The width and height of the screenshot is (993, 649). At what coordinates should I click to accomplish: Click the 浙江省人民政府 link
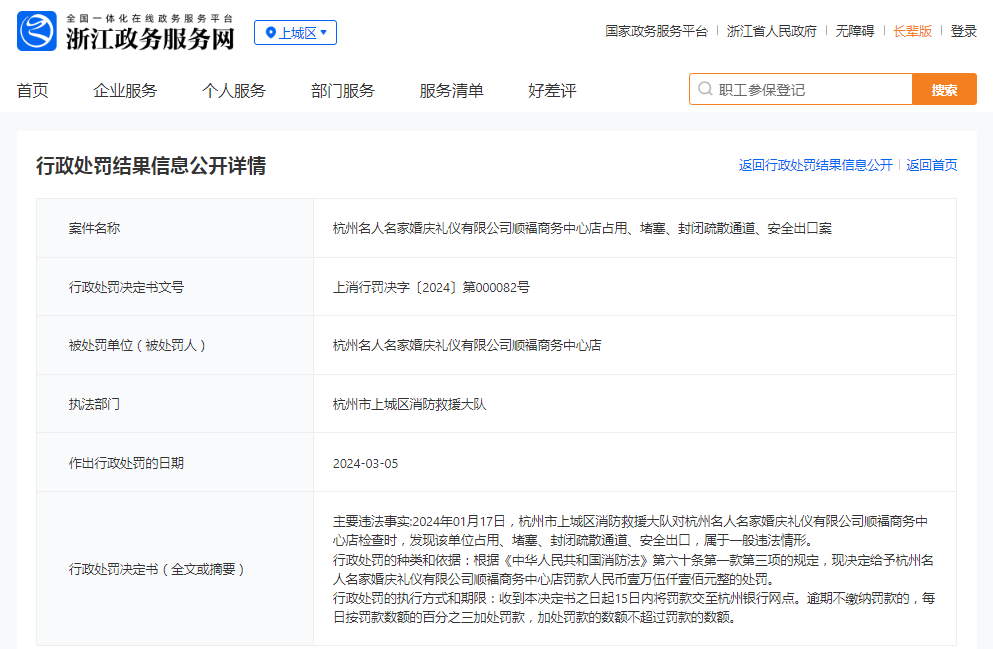click(x=771, y=31)
